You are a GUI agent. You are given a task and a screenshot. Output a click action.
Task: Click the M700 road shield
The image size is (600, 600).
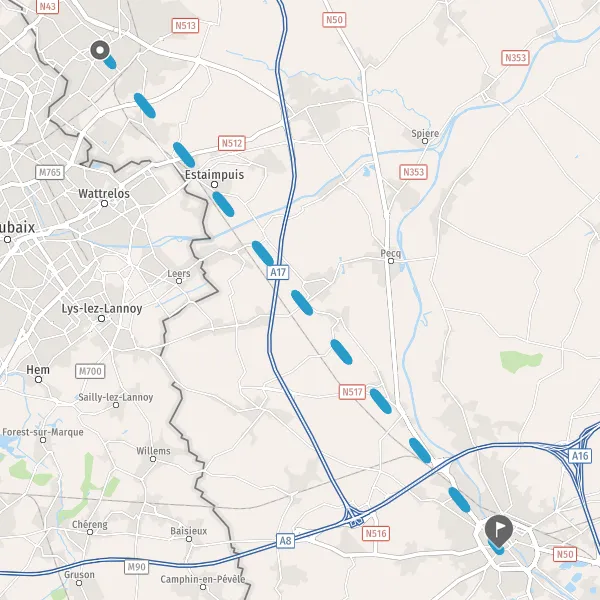point(90,371)
